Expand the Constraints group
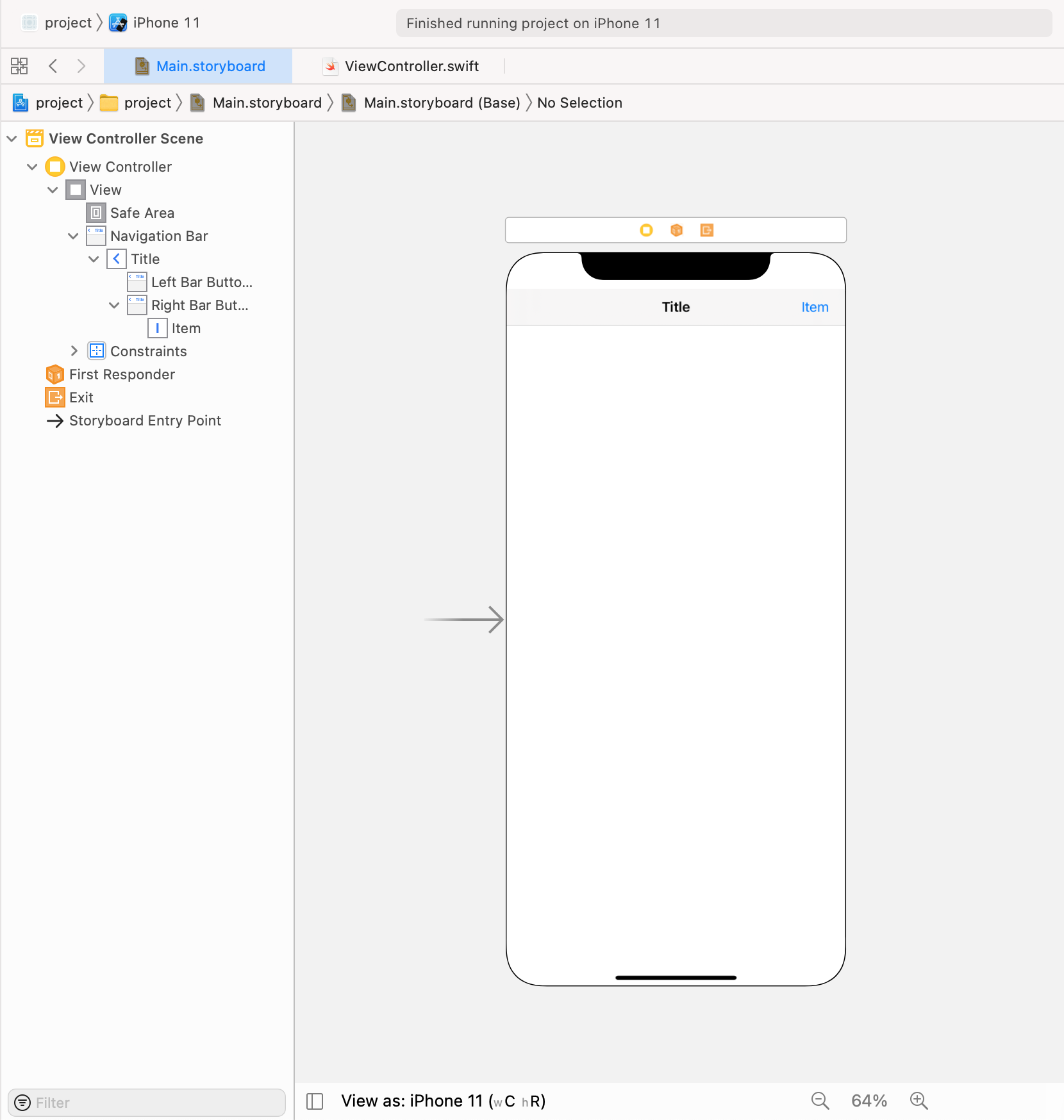 tap(74, 351)
